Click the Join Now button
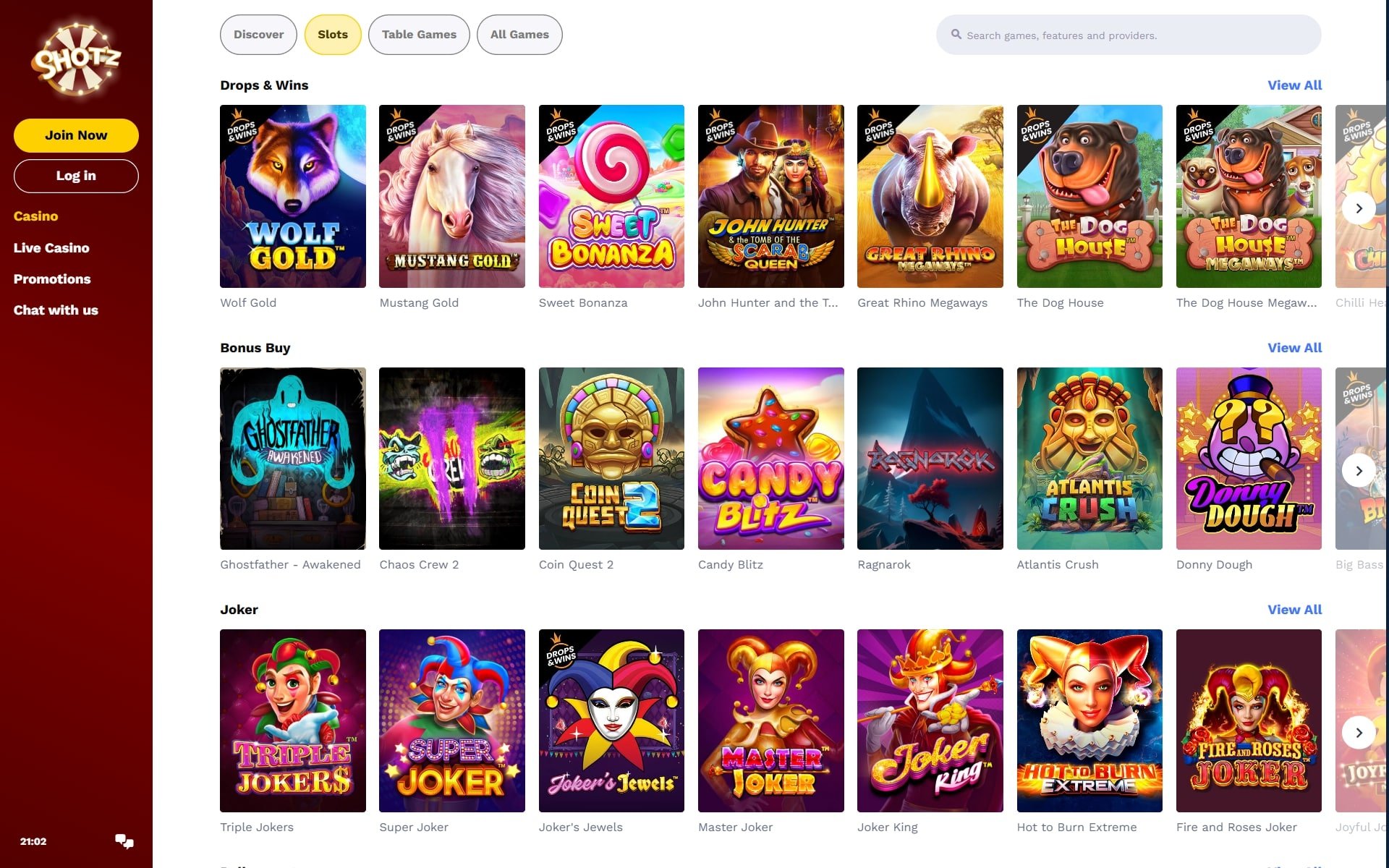The height and width of the screenshot is (868, 1389). [x=76, y=135]
